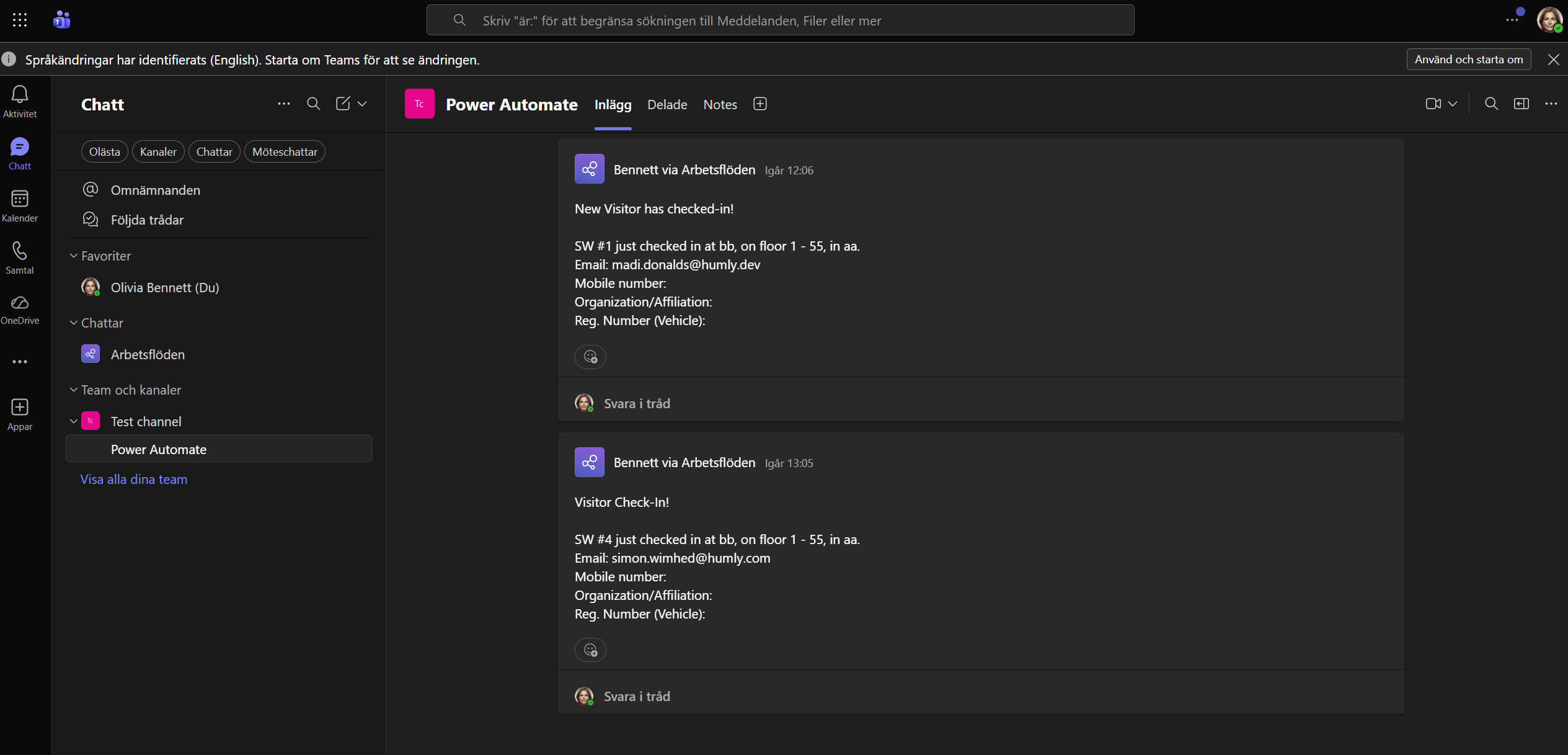Click the new chat compose icon
The height and width of the screenshot is (755, 1568).
click(x=343, y=104)
